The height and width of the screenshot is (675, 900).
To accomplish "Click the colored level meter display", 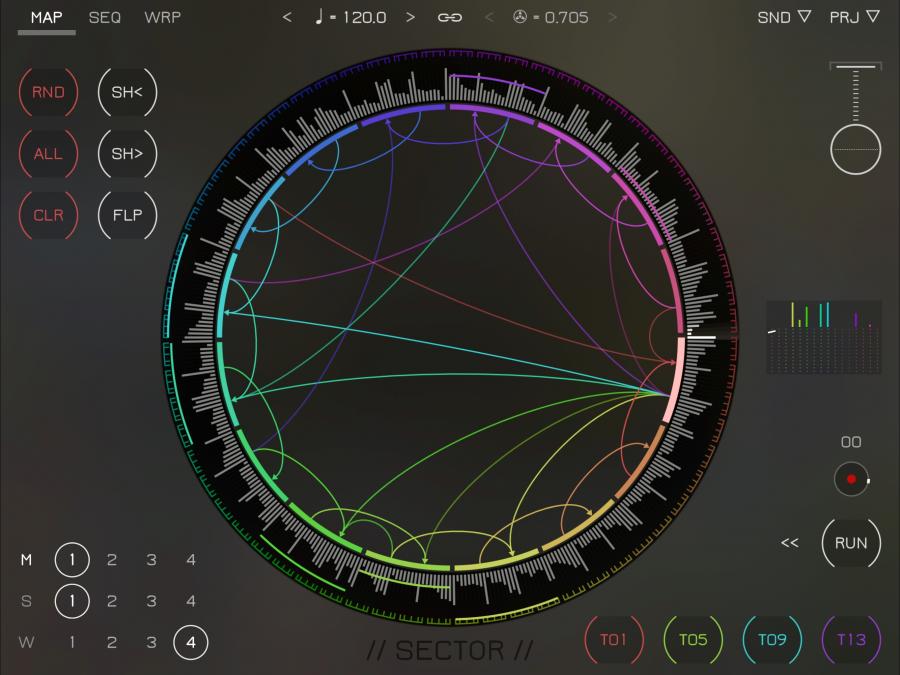I will (824, 337).
